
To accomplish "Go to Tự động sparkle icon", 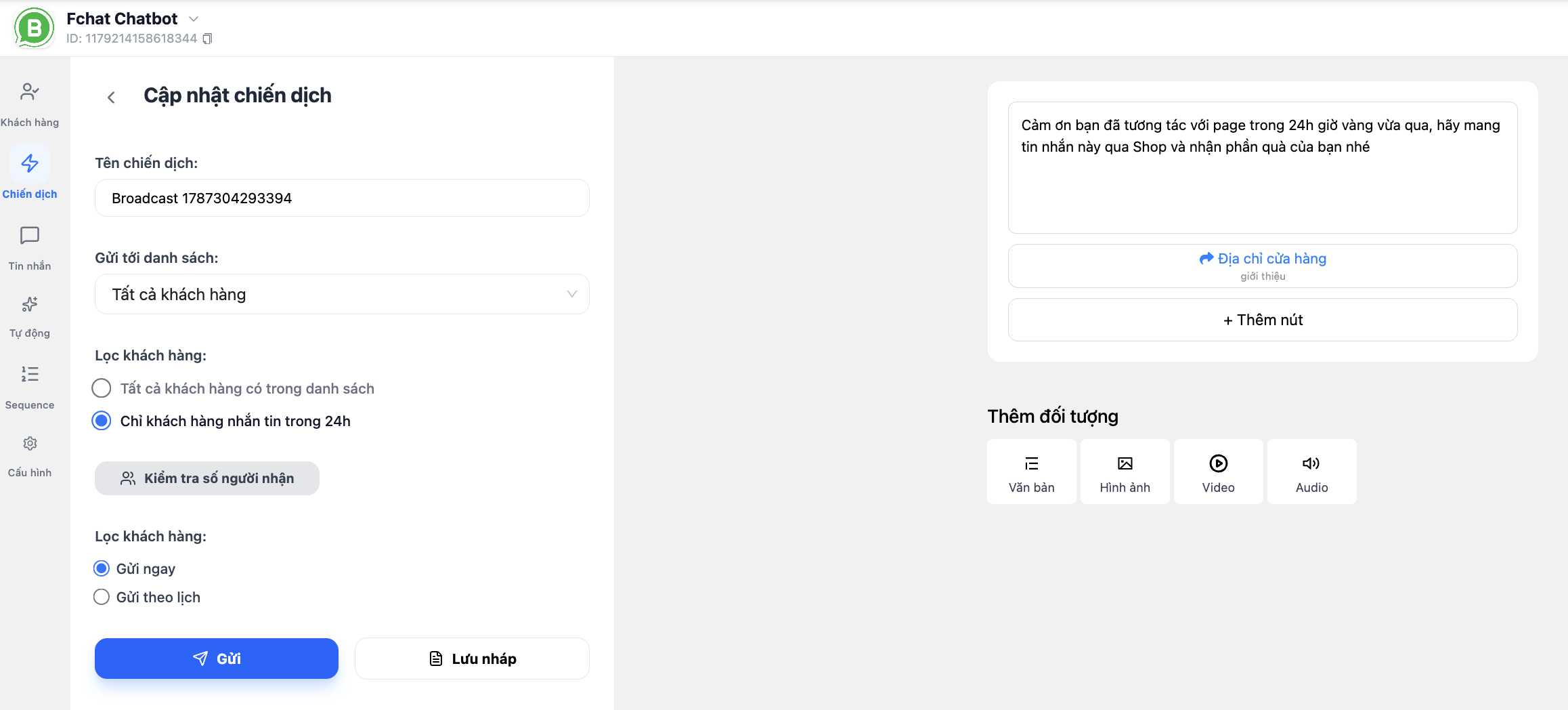I will click(x=30, y=304).
